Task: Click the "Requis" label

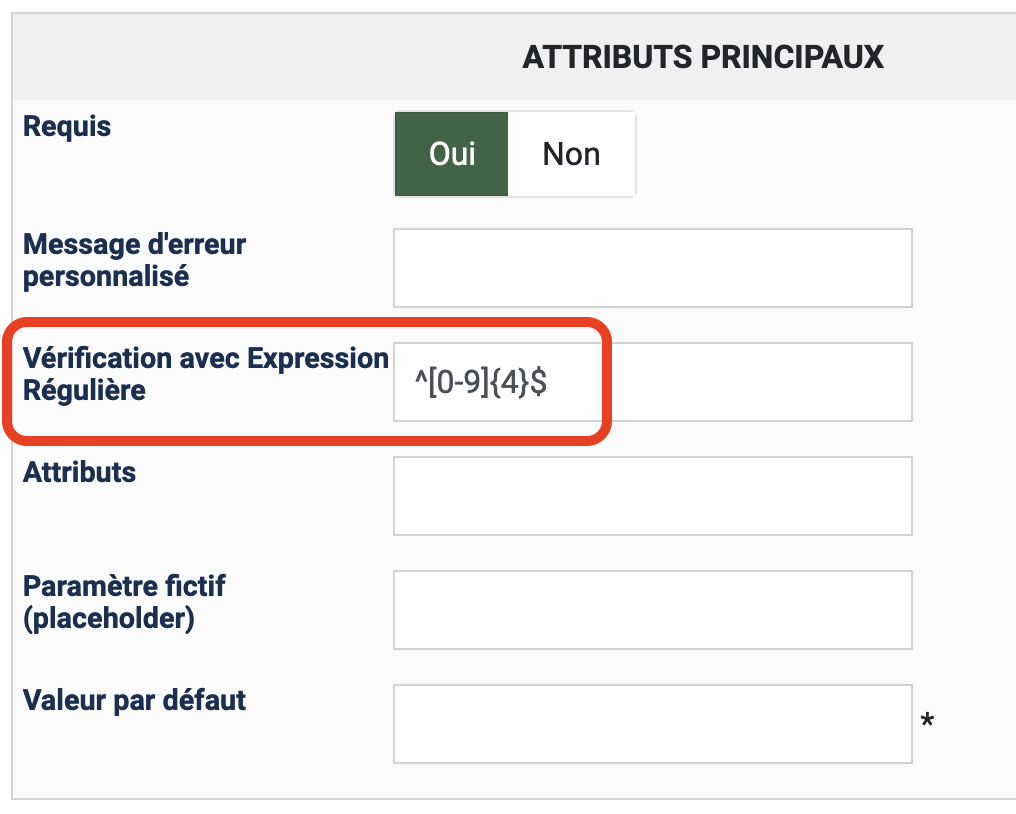Action: (67, 128)
